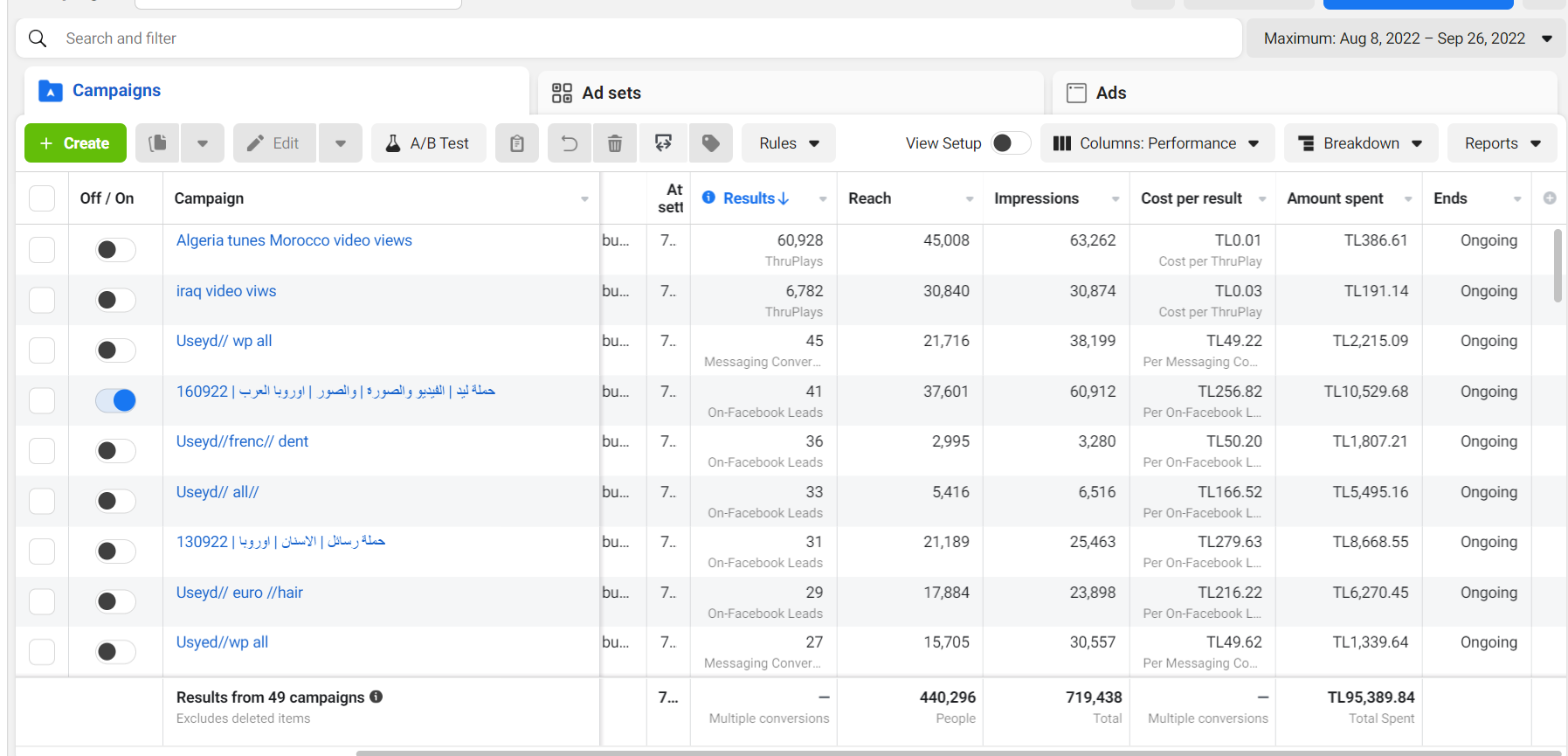Click the Export and import icon

(664, 143)
